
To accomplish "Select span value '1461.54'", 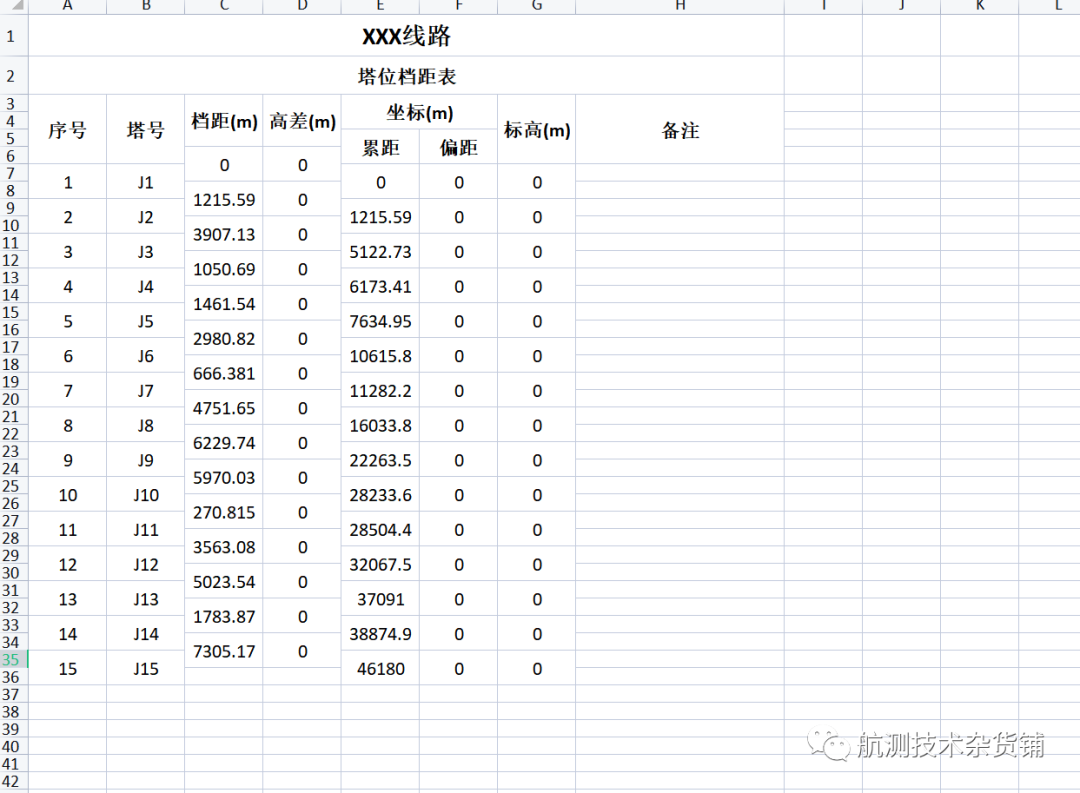I will point(224,304).
